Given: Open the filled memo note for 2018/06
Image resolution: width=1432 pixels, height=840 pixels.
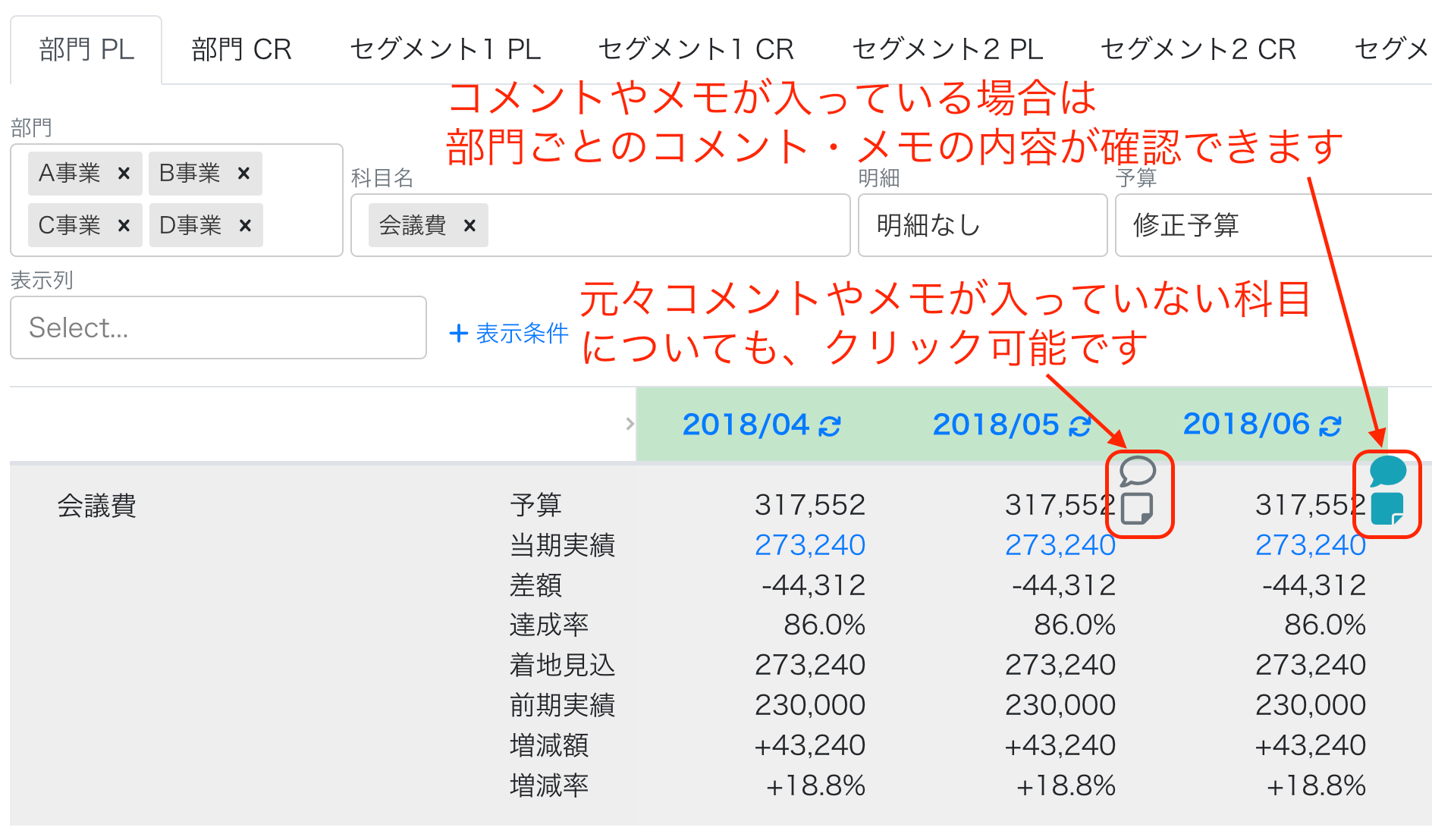Looking at the screenshot, I should [x=1387, y=508].
